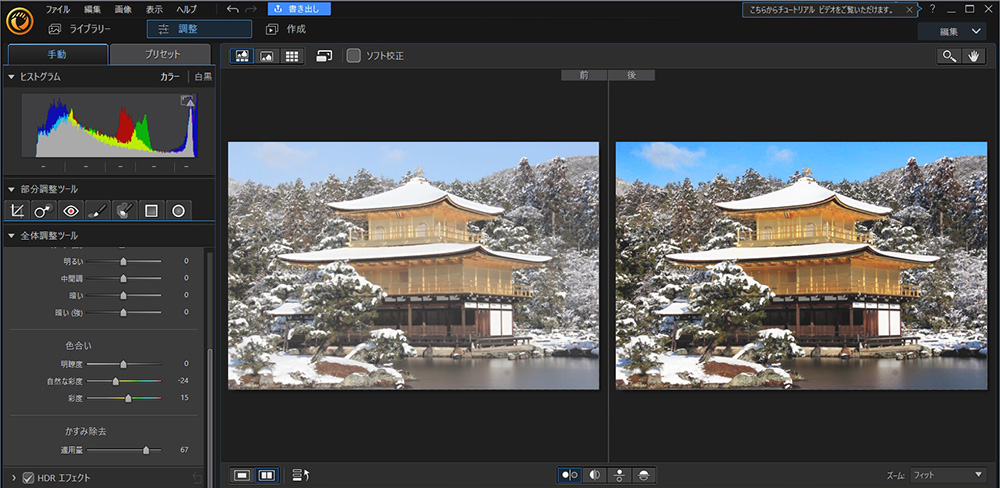Collapse the 全体調整ツール section
1000x488 pixels.
coord(11,236)
